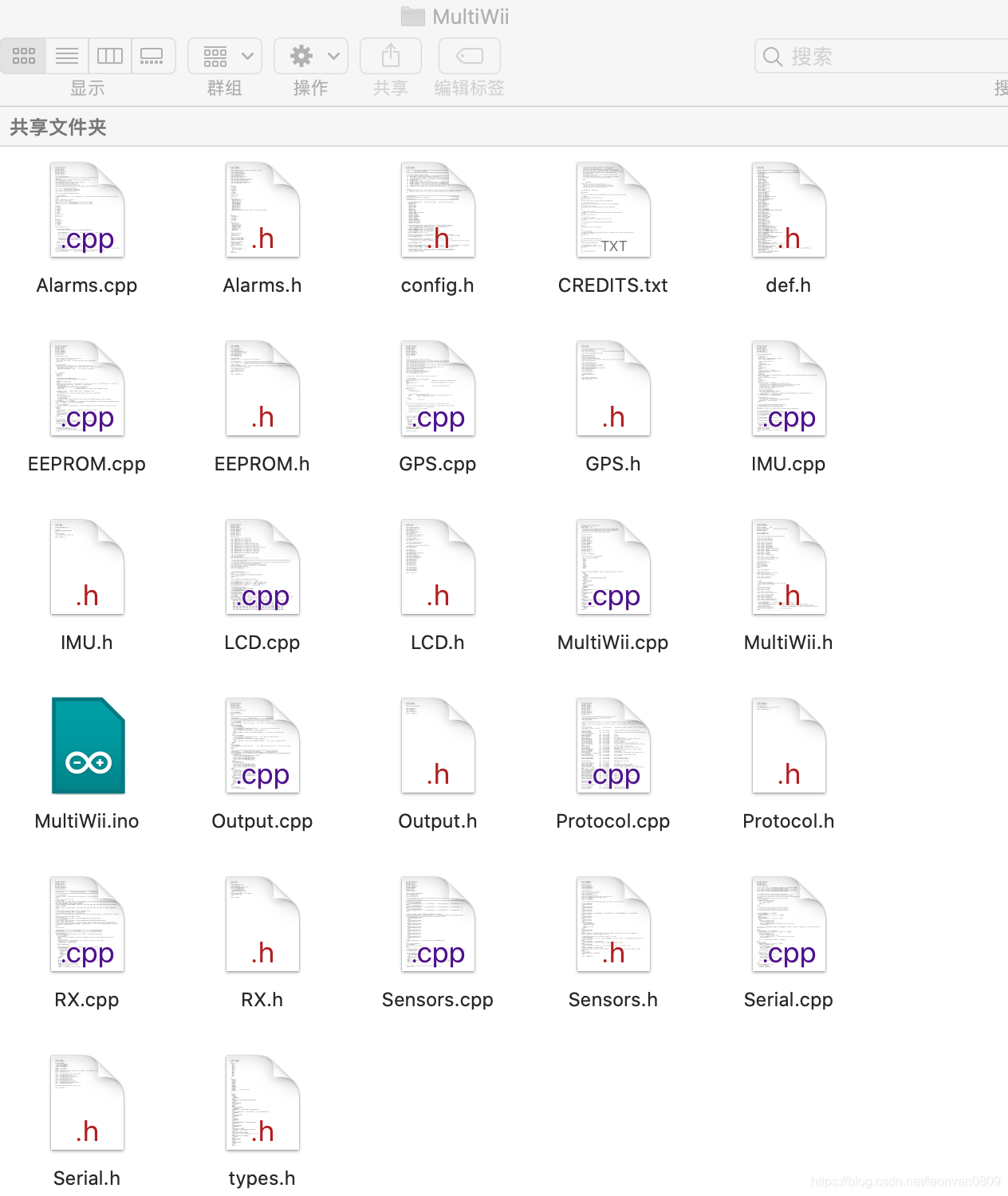Select the Protocol.h file icon
This screenshot has width=1008, height=1196.
[x=789, y=746]
